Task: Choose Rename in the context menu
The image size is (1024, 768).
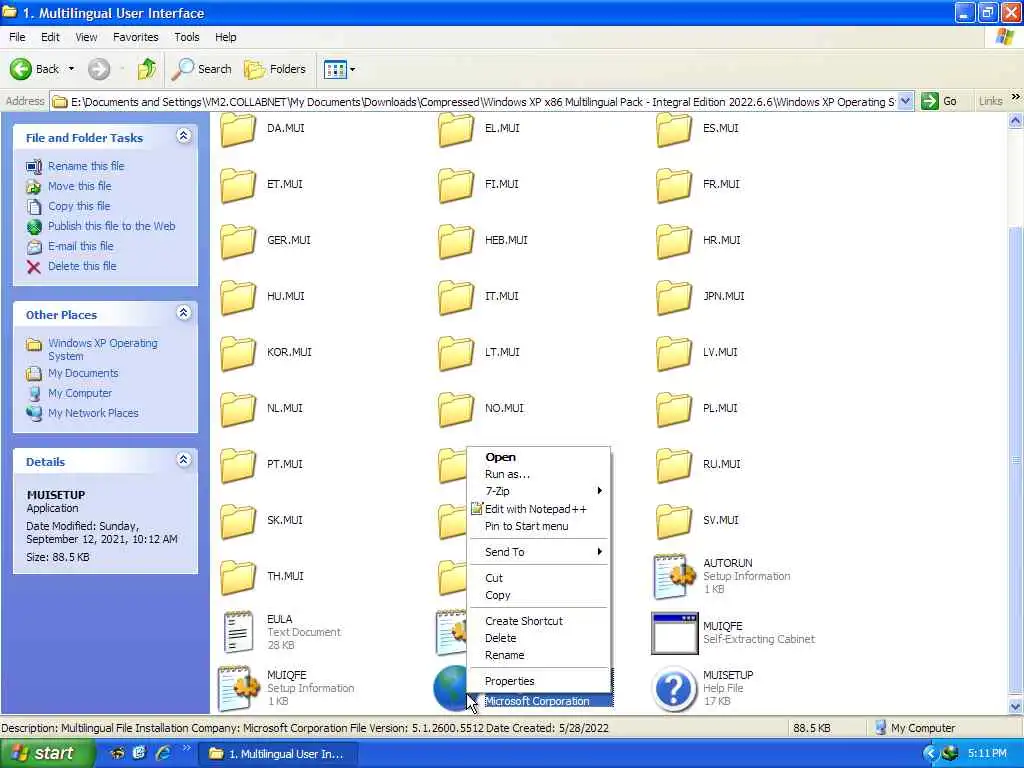Action: coord(539,655)
